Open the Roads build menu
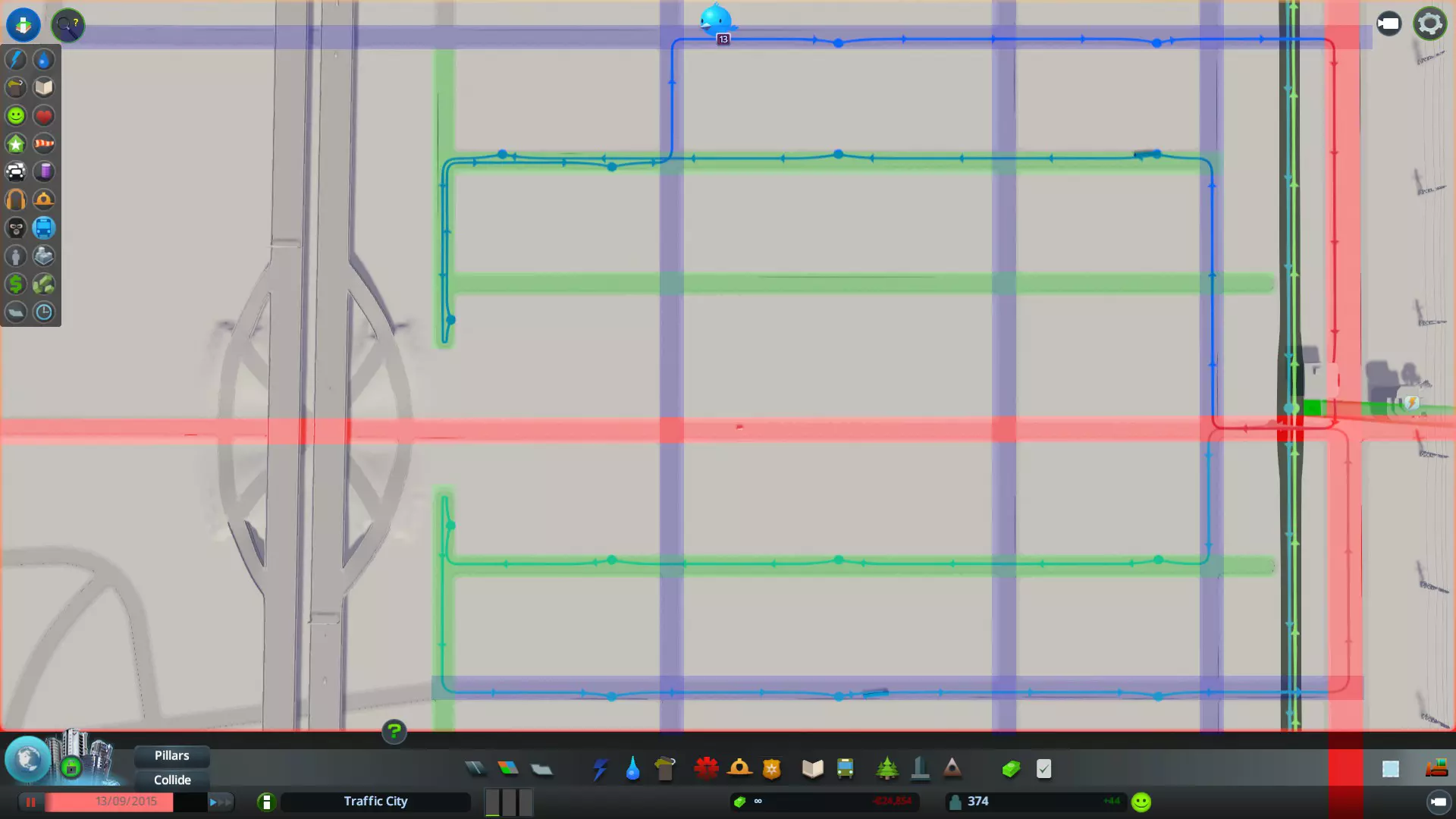The width and height of the screenshot is (1456, 819). [475, 769]
